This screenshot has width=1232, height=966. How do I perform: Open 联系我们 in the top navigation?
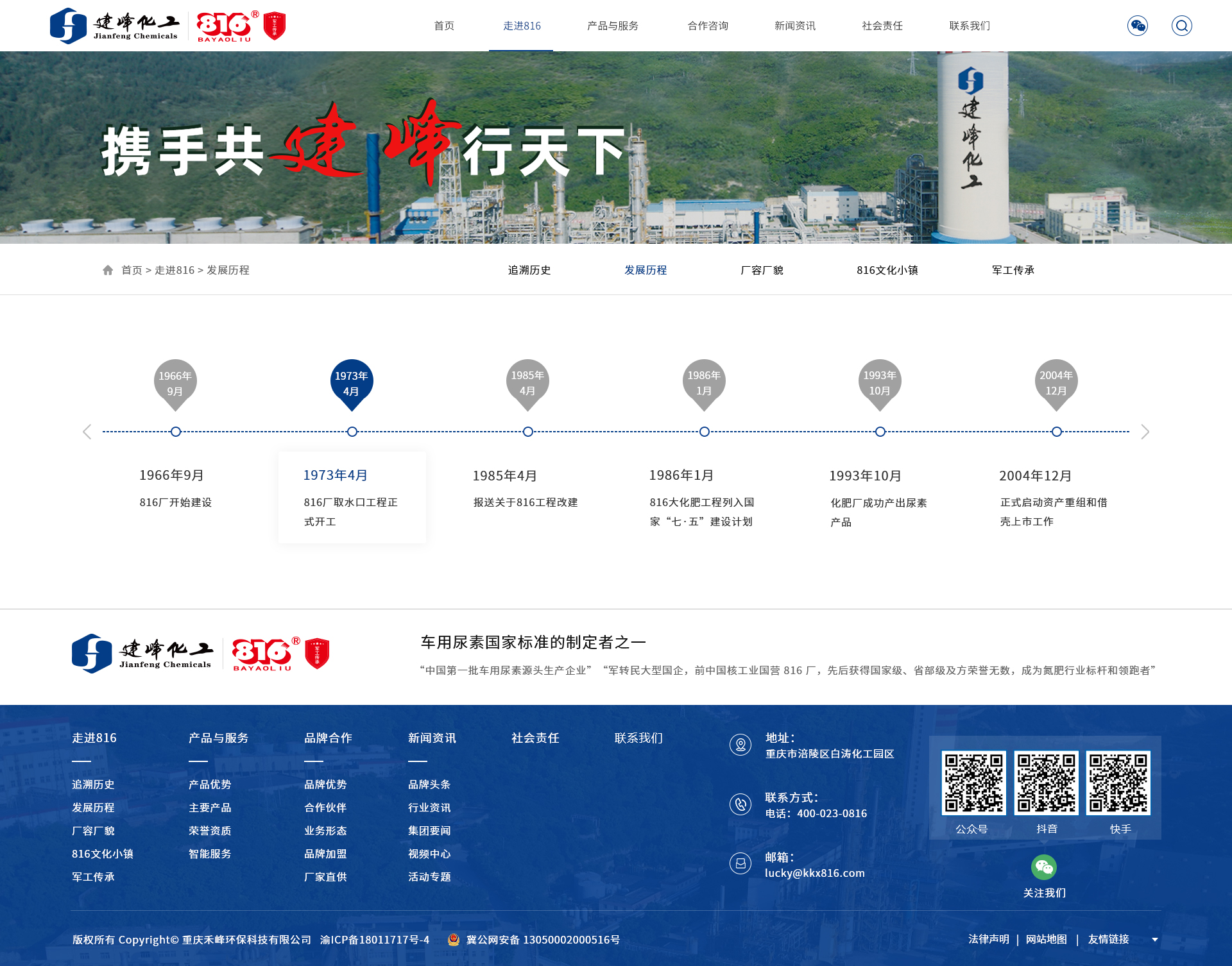click(x=970, y=26)
